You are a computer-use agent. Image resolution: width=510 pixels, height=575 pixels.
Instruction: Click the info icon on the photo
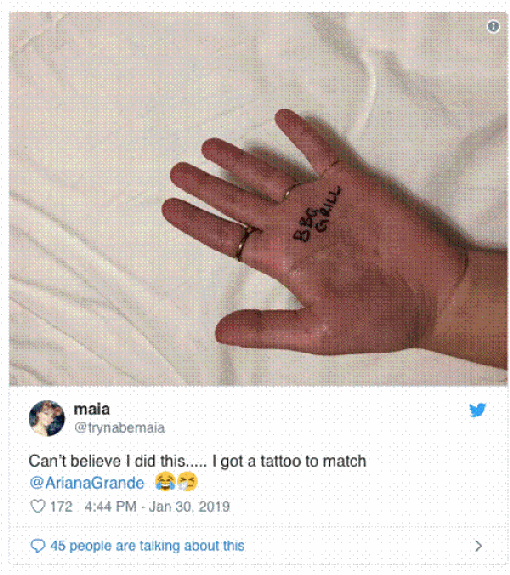click(x=493, y=27)
